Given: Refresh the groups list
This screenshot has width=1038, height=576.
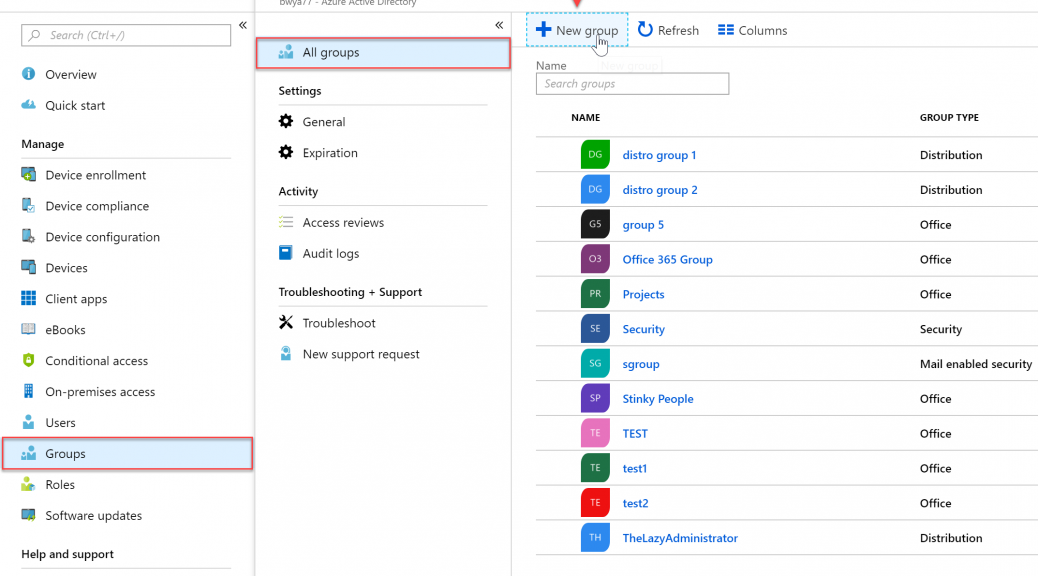Looking at the screenshot, I should pyautogui.click(x=669, y=30).
